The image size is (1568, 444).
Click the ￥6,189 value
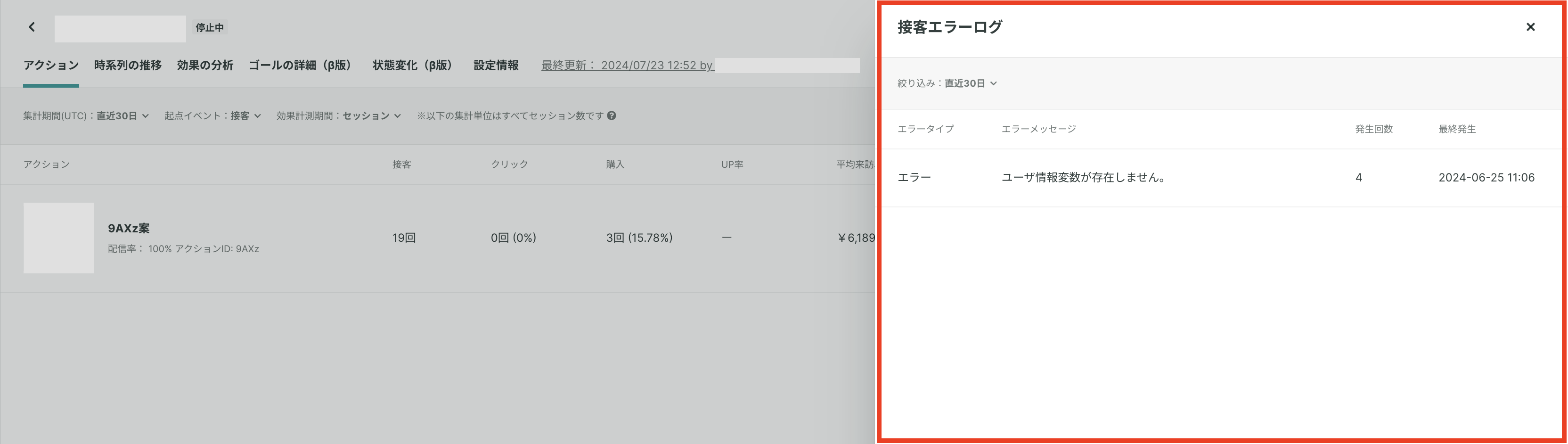pos(856,238)
